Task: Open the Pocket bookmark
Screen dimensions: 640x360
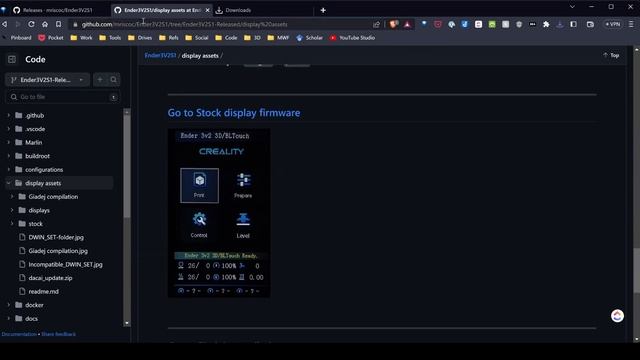Action: (51, 38)
